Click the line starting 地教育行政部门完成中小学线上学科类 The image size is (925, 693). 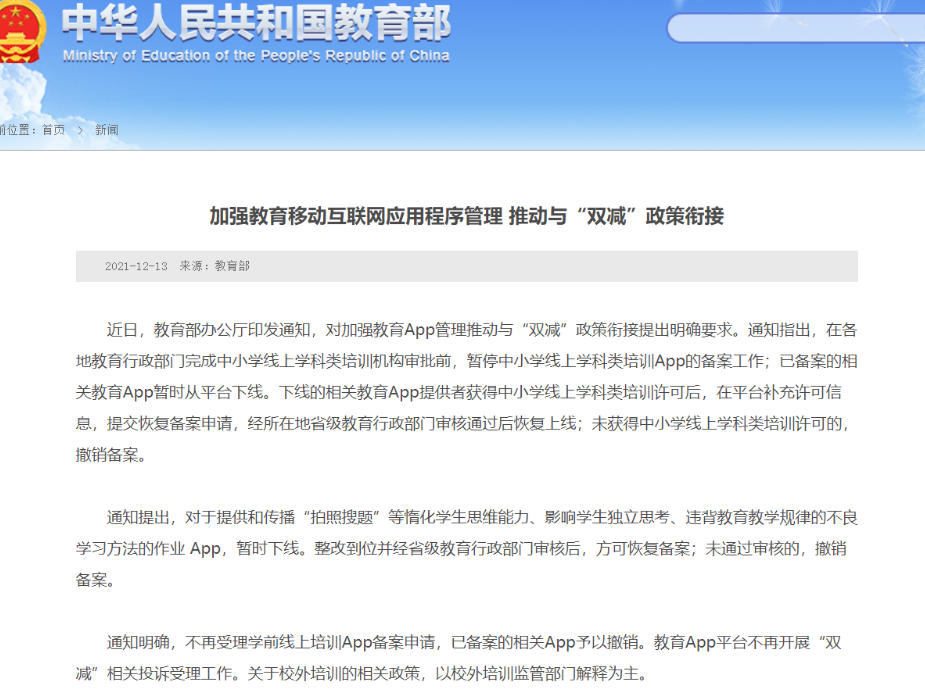[467, 361]
